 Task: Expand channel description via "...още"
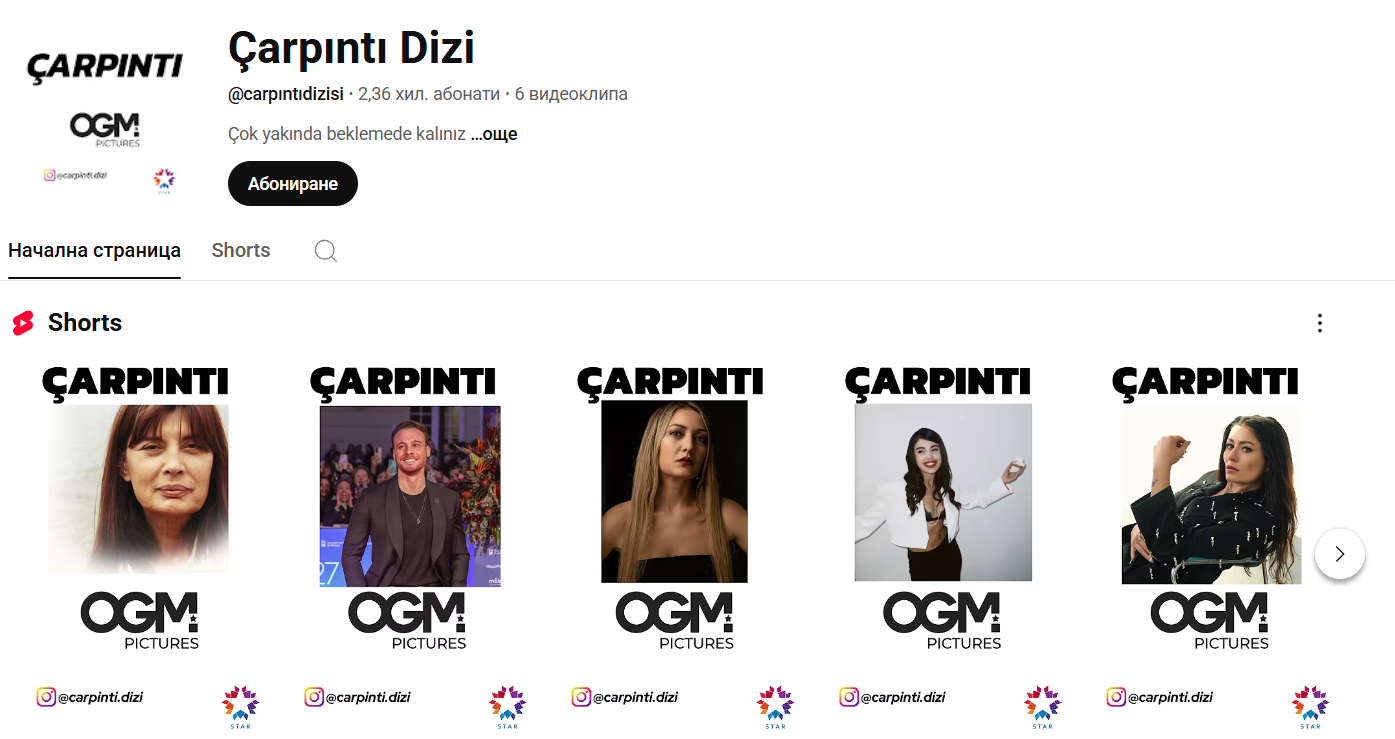(494, 134)
